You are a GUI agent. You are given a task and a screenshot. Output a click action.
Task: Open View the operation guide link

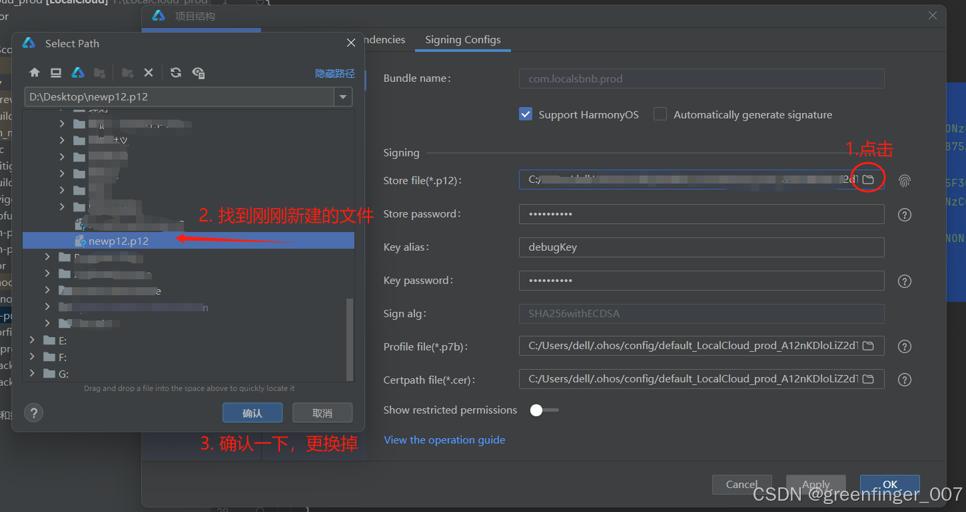(x=444, y=440)
